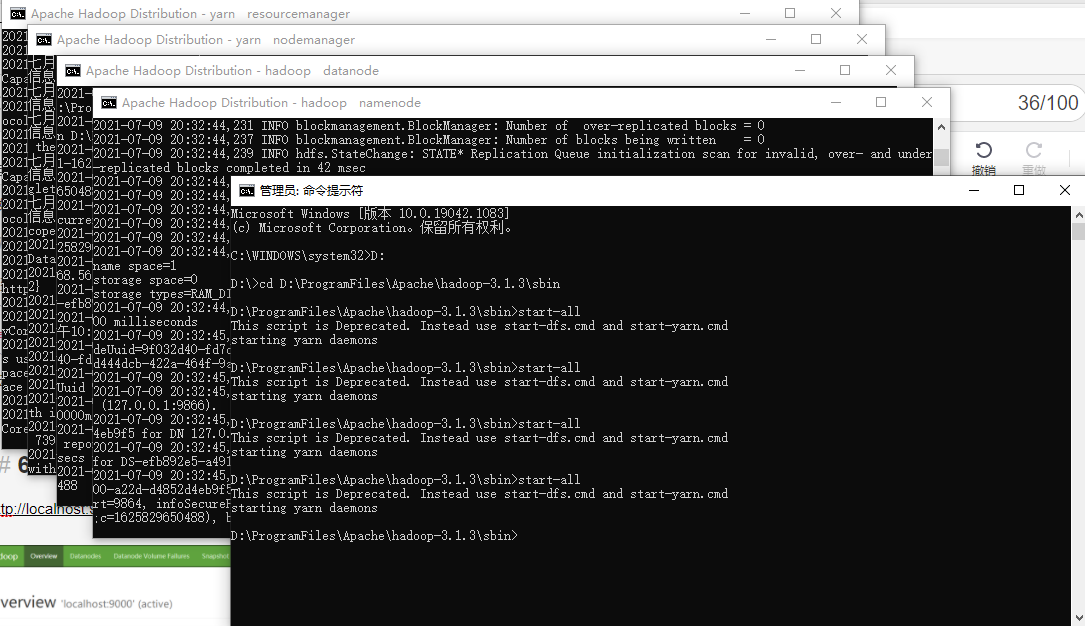
Task: Click the 36/100 counter text
Action: (x=1048, y=103)
